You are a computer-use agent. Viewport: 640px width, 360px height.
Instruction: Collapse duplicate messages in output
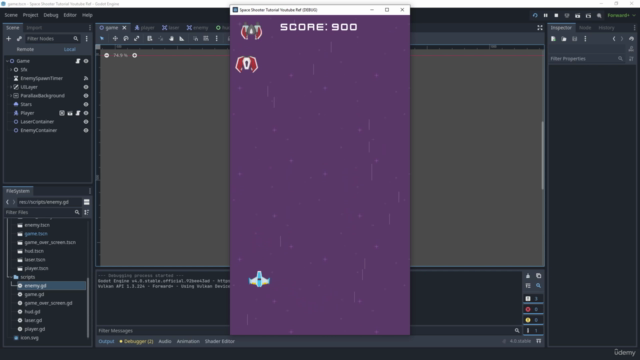pos(528,286)
